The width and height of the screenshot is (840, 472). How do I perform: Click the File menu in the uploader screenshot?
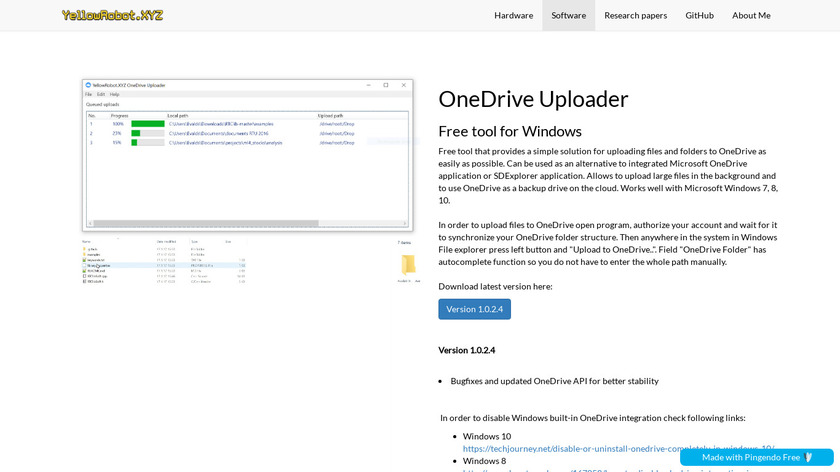[88, 94]
